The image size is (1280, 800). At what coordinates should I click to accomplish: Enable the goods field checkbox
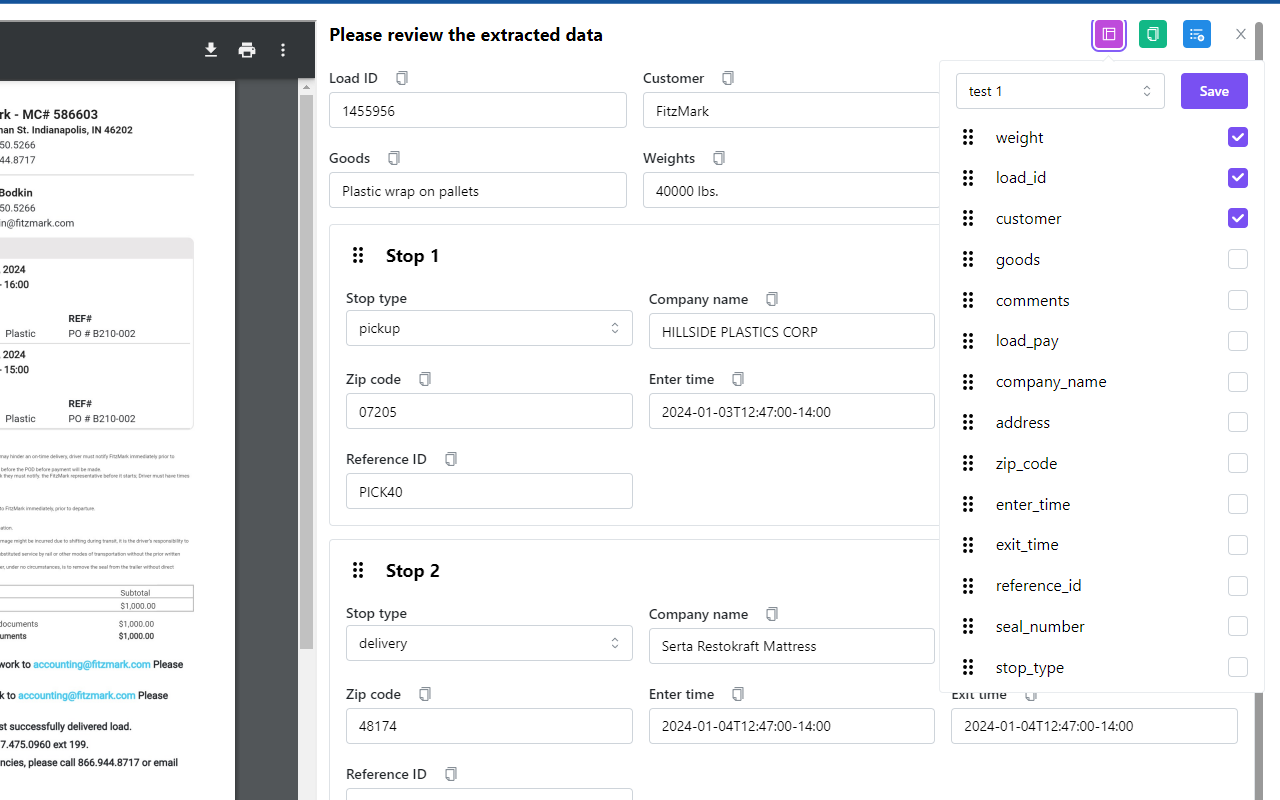[x=1238, y=259]
